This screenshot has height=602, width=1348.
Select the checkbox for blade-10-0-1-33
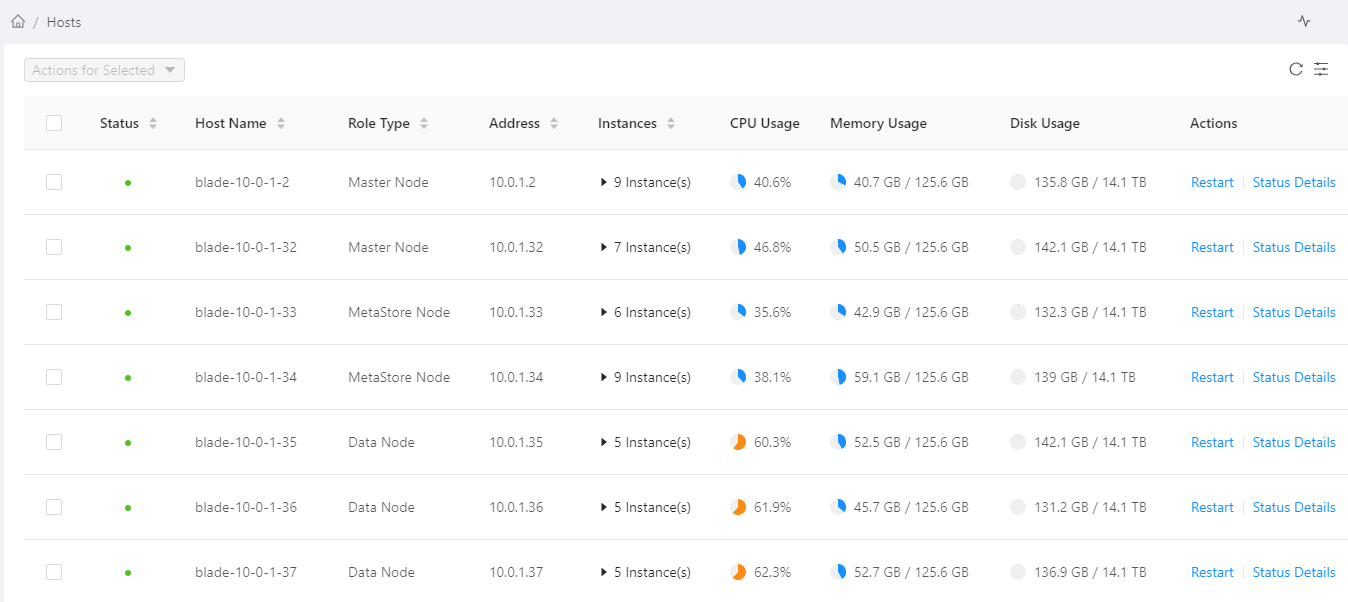pyautogui.click(x=54, y=312)
